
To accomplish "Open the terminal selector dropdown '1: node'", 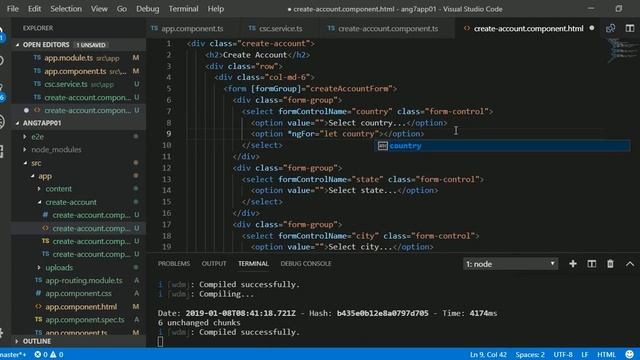I will pyautogui.click(x=510, y=264).
